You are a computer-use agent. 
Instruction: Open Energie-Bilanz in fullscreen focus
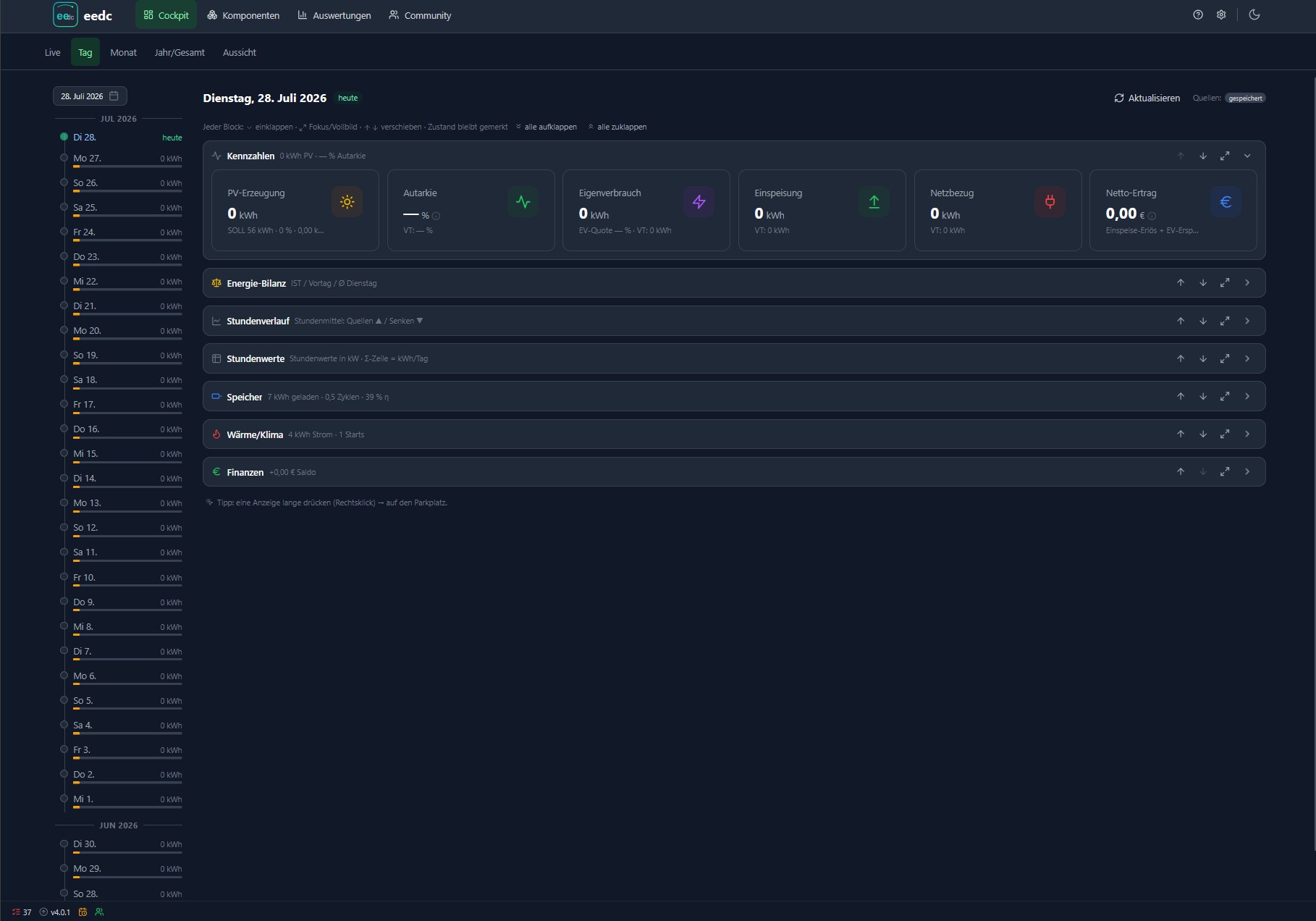click(1225, 283)
